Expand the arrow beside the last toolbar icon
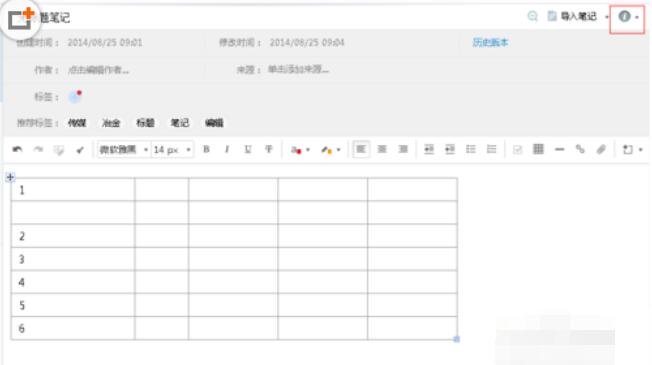The image size is (652, 365). click(641, 150)
